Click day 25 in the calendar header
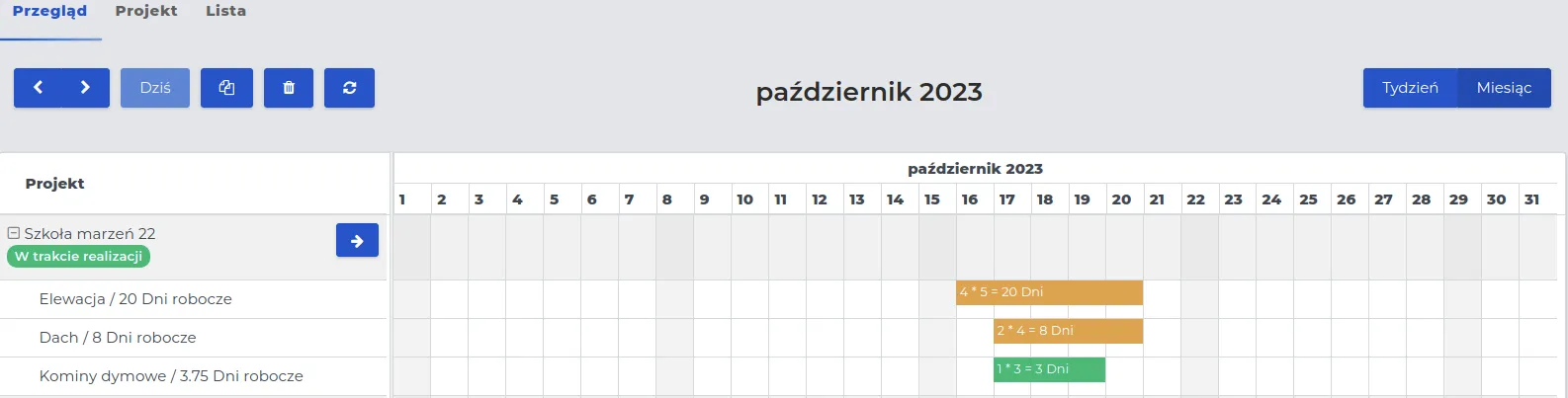 click(x=1308, y=199)
